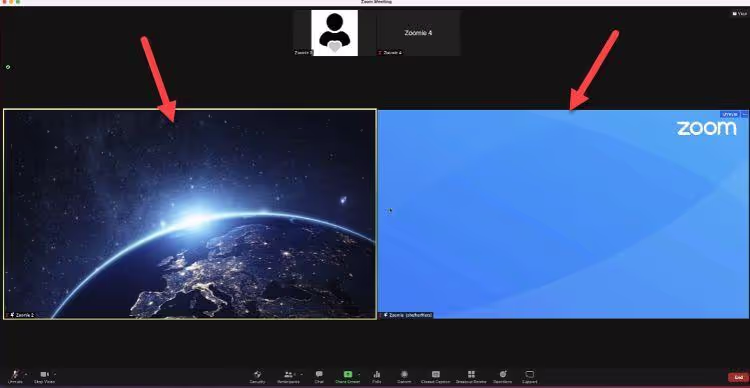Open the View layout menu

pyautogui.click(x=739, y=14)
